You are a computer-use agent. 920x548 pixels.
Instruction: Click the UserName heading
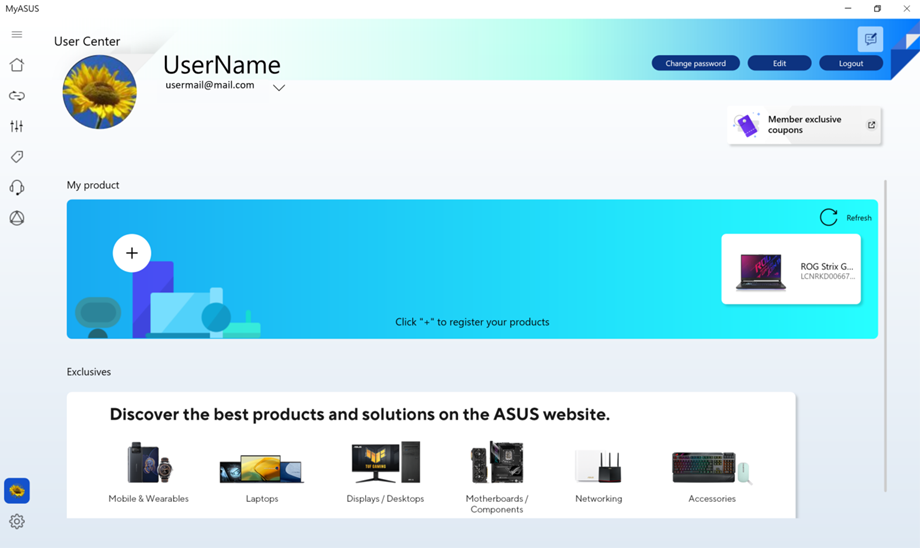click(x=222, y=65)
